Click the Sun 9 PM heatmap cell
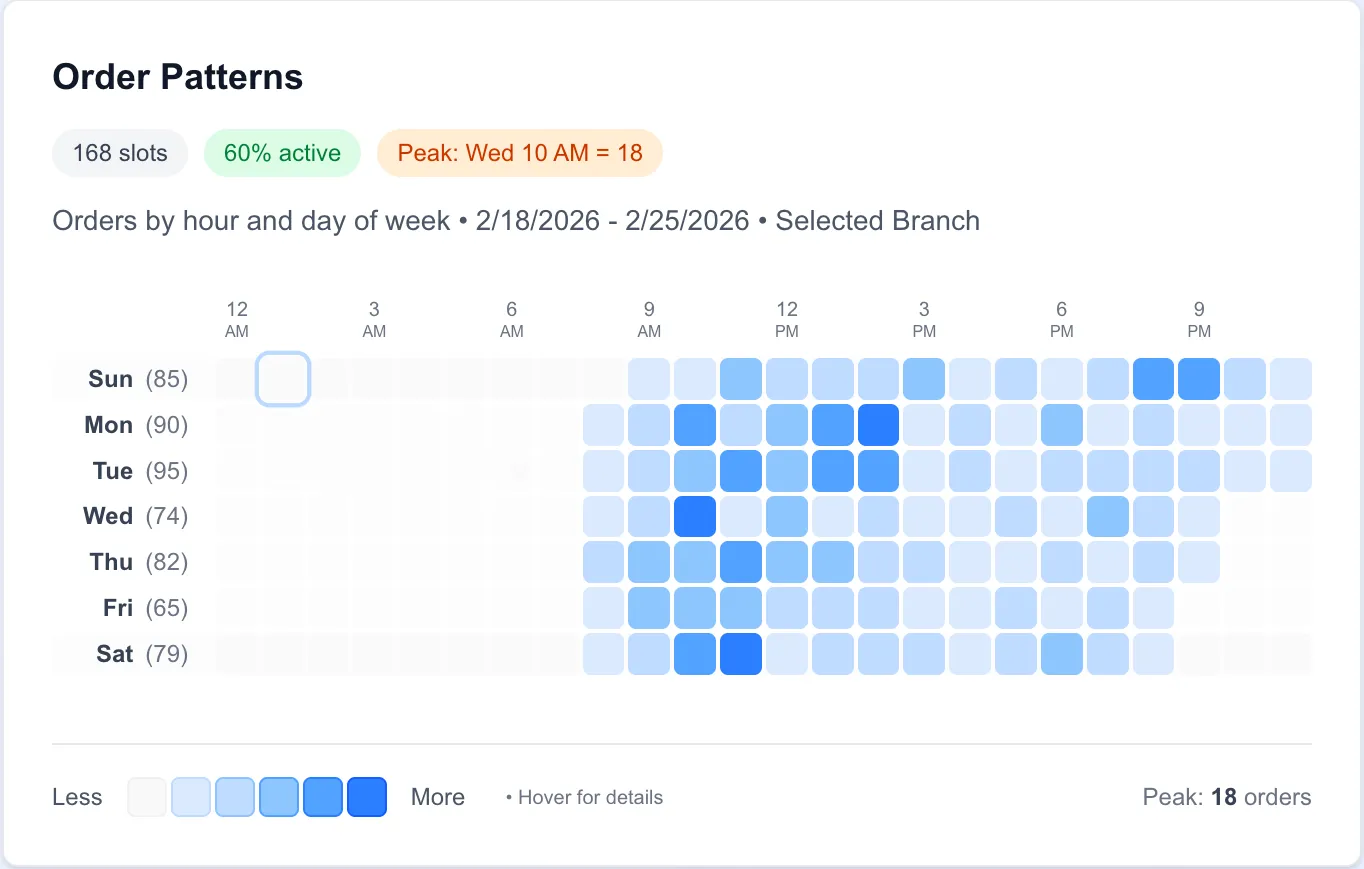Image resolution: width=1364 pixels, height=869 pixels. (1199, 379)
